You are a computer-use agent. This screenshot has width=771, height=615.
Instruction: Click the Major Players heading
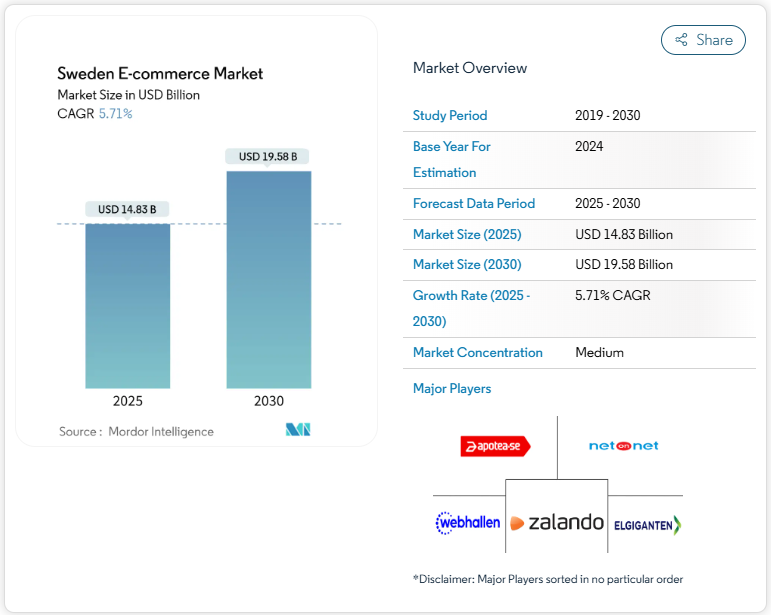(x=452, y=389)
